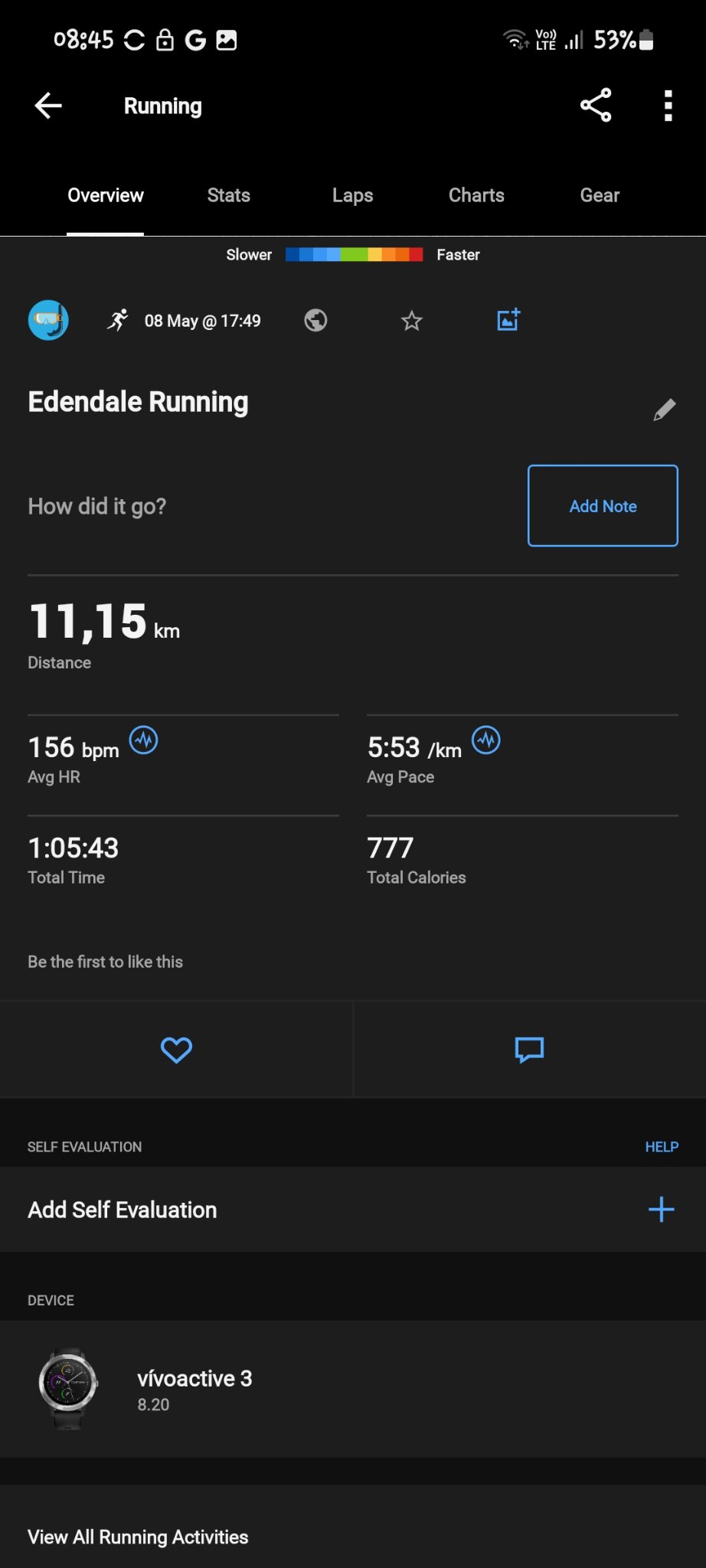Viewport: 706px width, 1568px height.
Task: Open the vívoactive 3 device entry
Action: click(x=194, y=1389)
